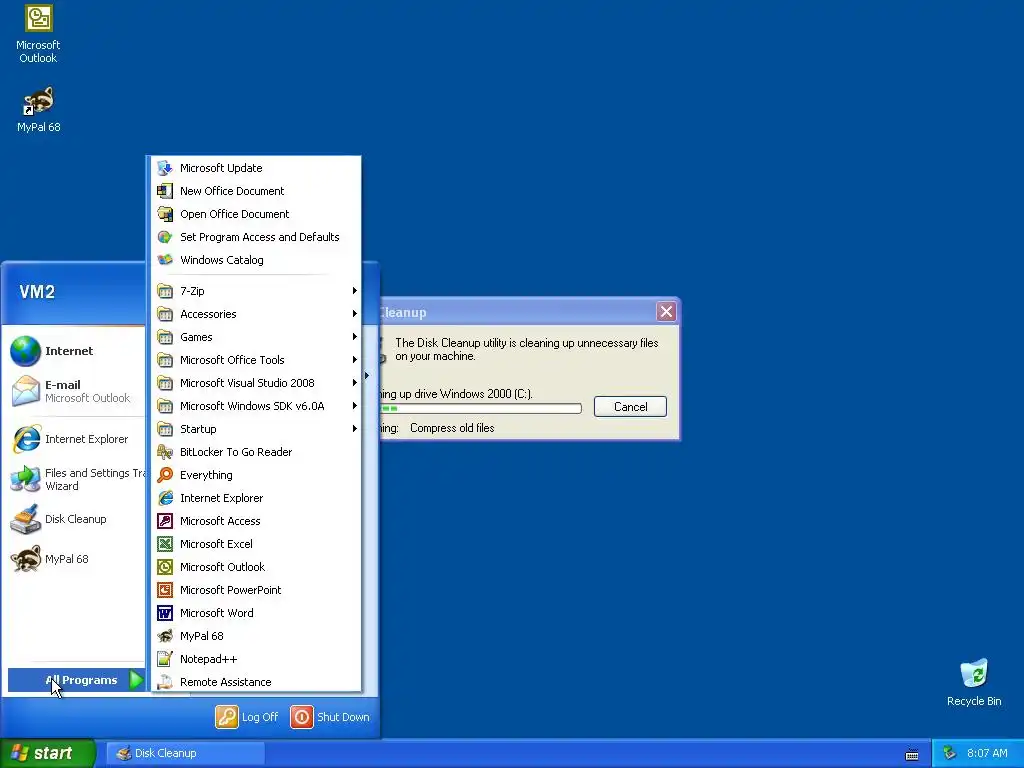Open the Games program folder
The height and width of the screenshot is (768, 1024).
click(256, 336)
